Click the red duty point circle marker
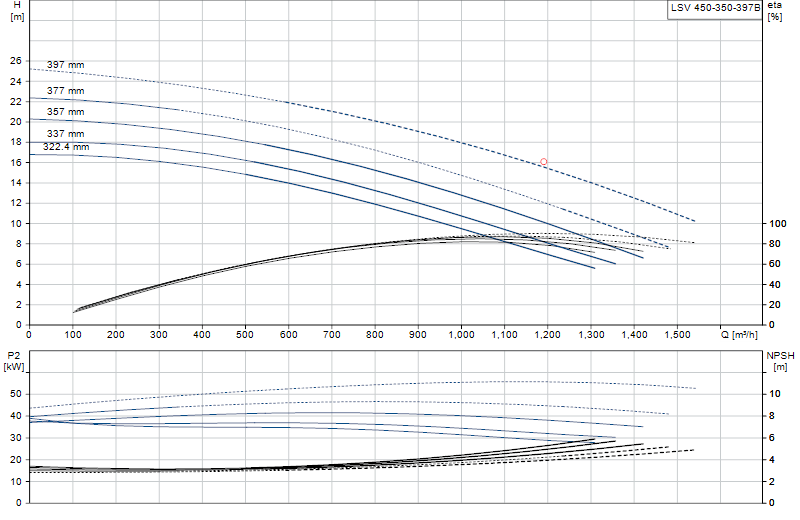 (543, 162)
